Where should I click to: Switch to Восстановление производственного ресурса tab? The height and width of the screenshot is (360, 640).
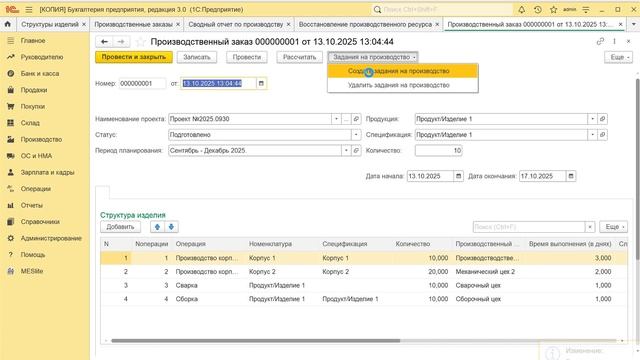coord(365,24)
